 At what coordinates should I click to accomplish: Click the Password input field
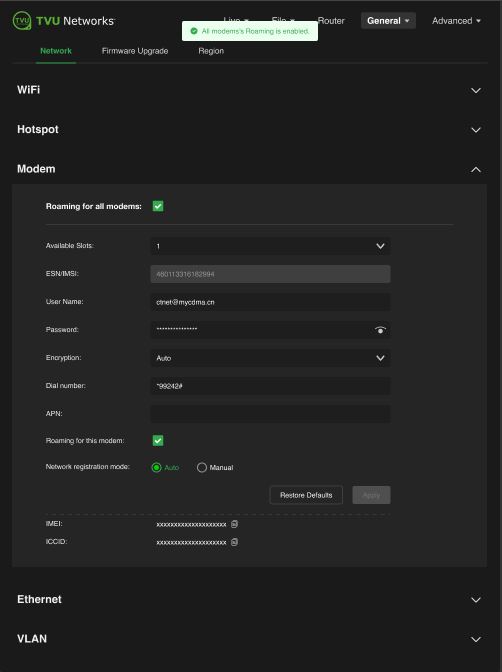(270, 330)
